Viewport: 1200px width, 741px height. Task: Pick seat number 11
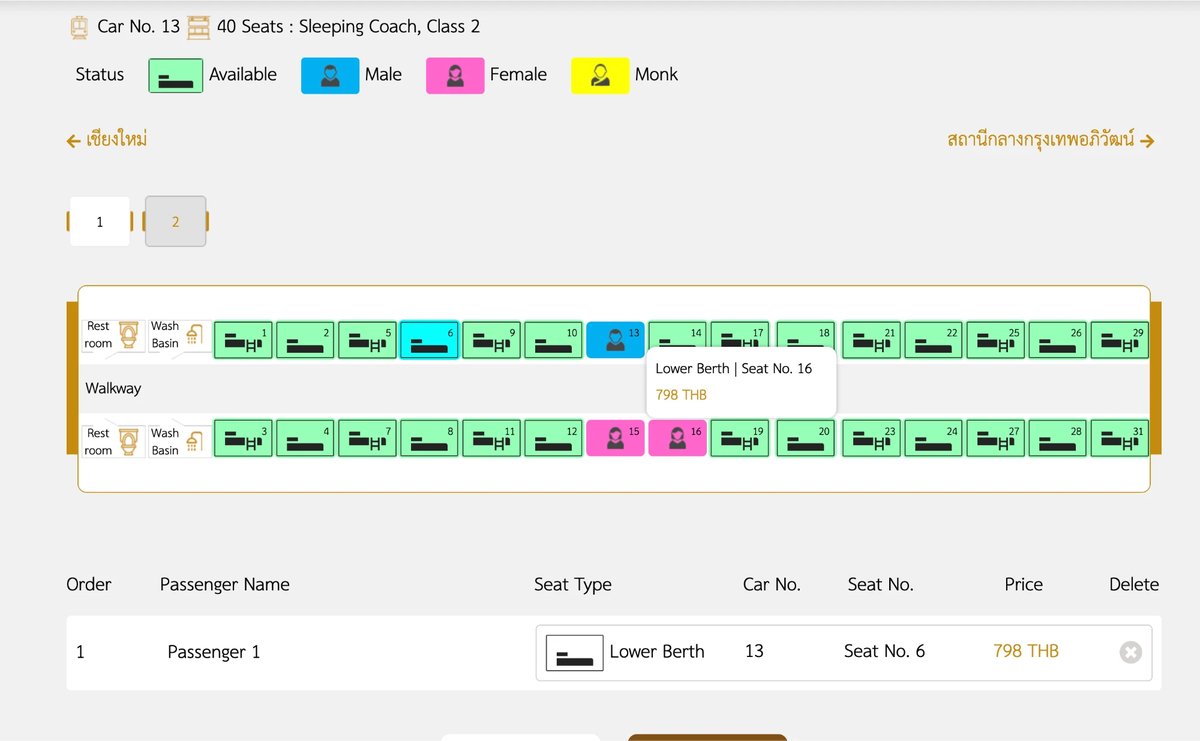[x=491, y=438]
